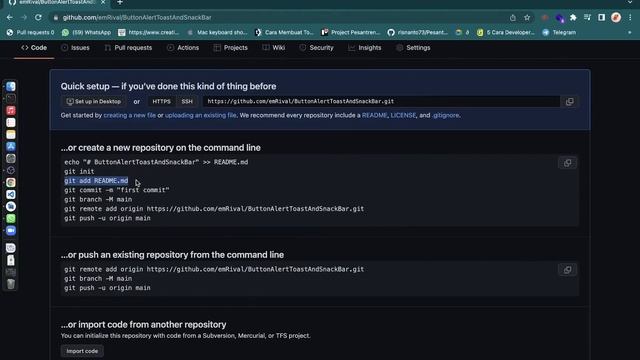Open a new browser tab
640x360 pixels.
120,2
